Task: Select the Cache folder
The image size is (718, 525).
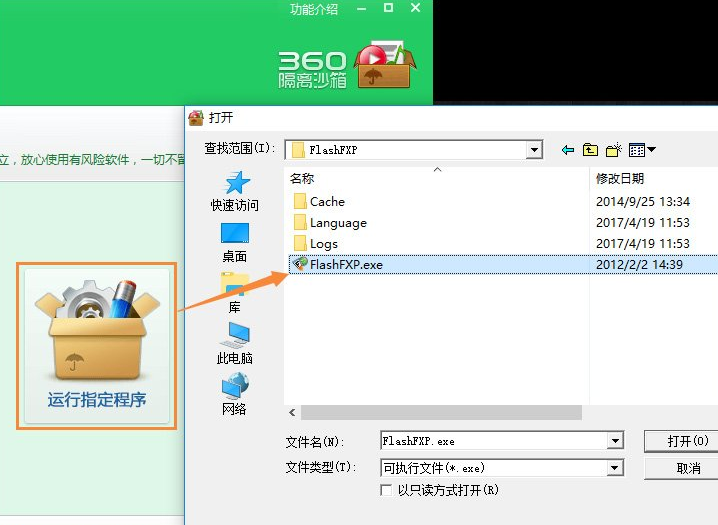Action: [327, 201]
